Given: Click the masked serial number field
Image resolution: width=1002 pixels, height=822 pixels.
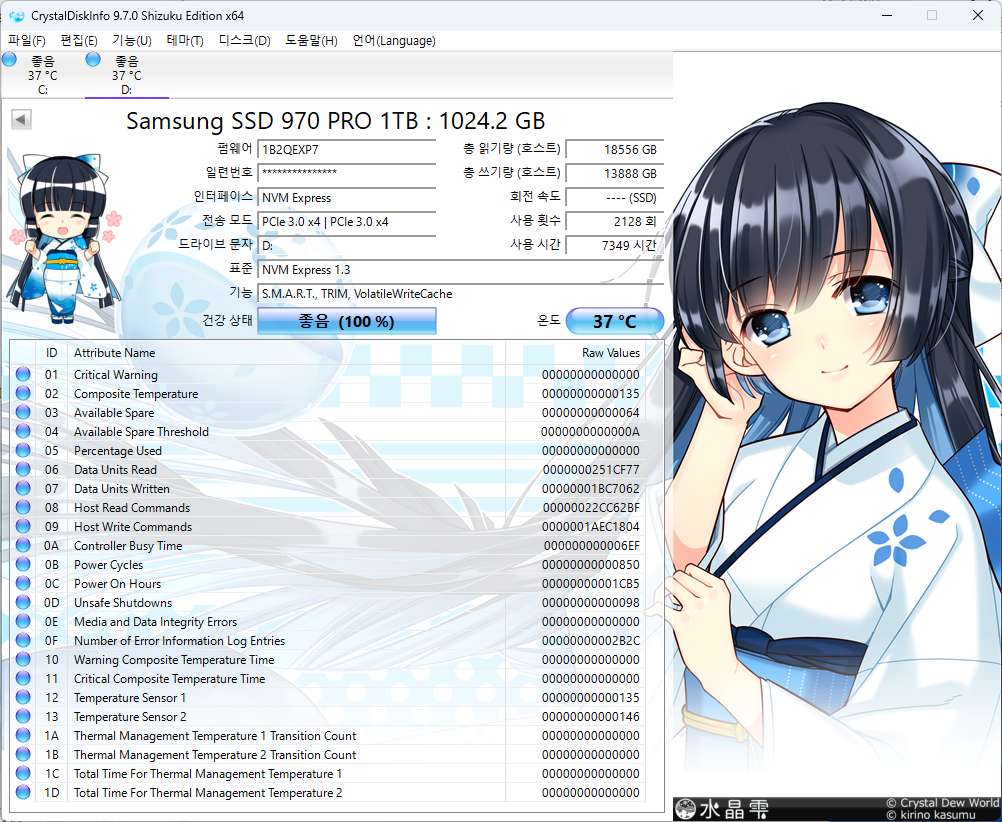Looking at the screenshot, I should [x=346, y=173].
